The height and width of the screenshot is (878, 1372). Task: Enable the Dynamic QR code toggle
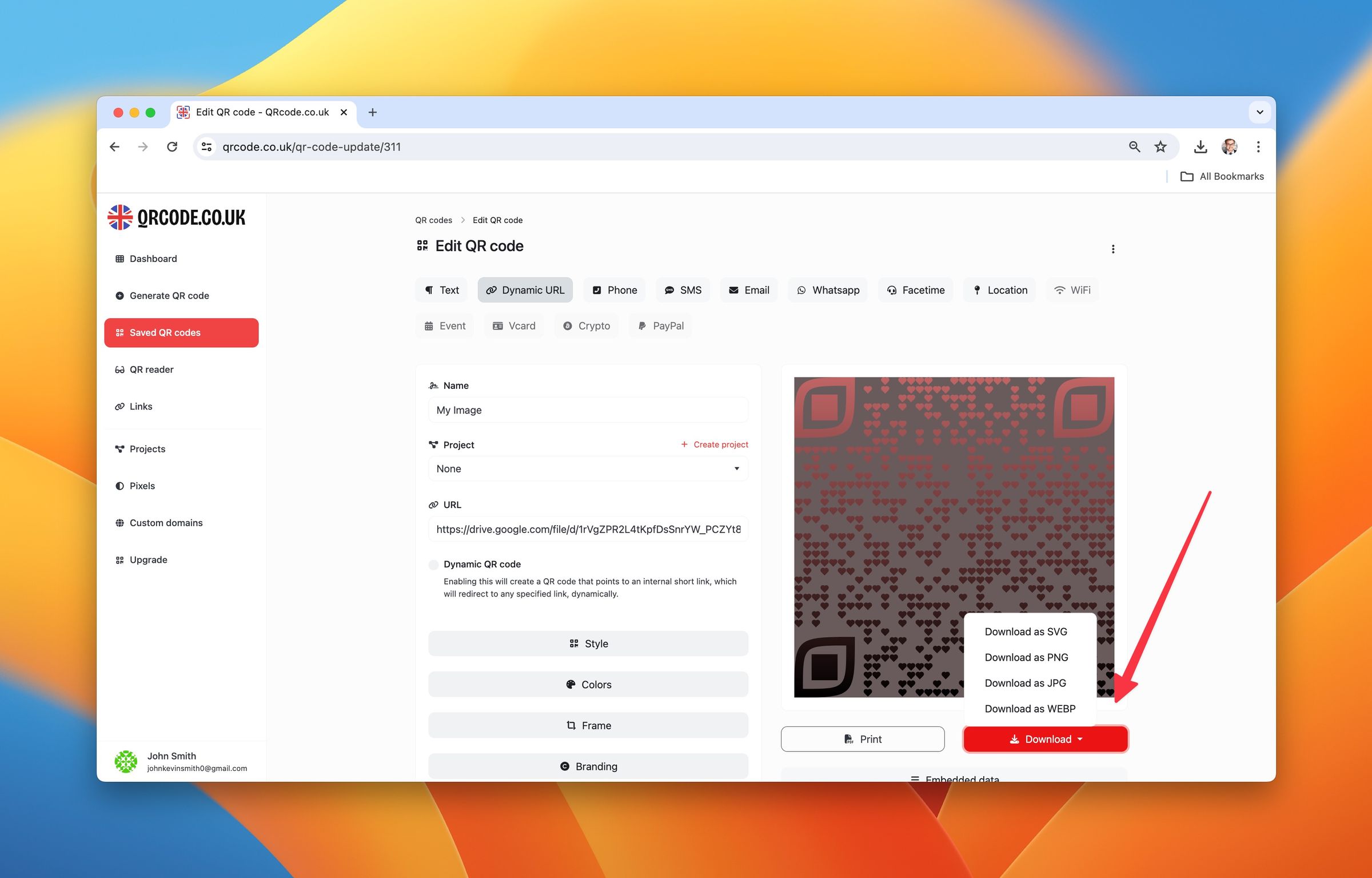pyautogui.click(x=434, y=565)
